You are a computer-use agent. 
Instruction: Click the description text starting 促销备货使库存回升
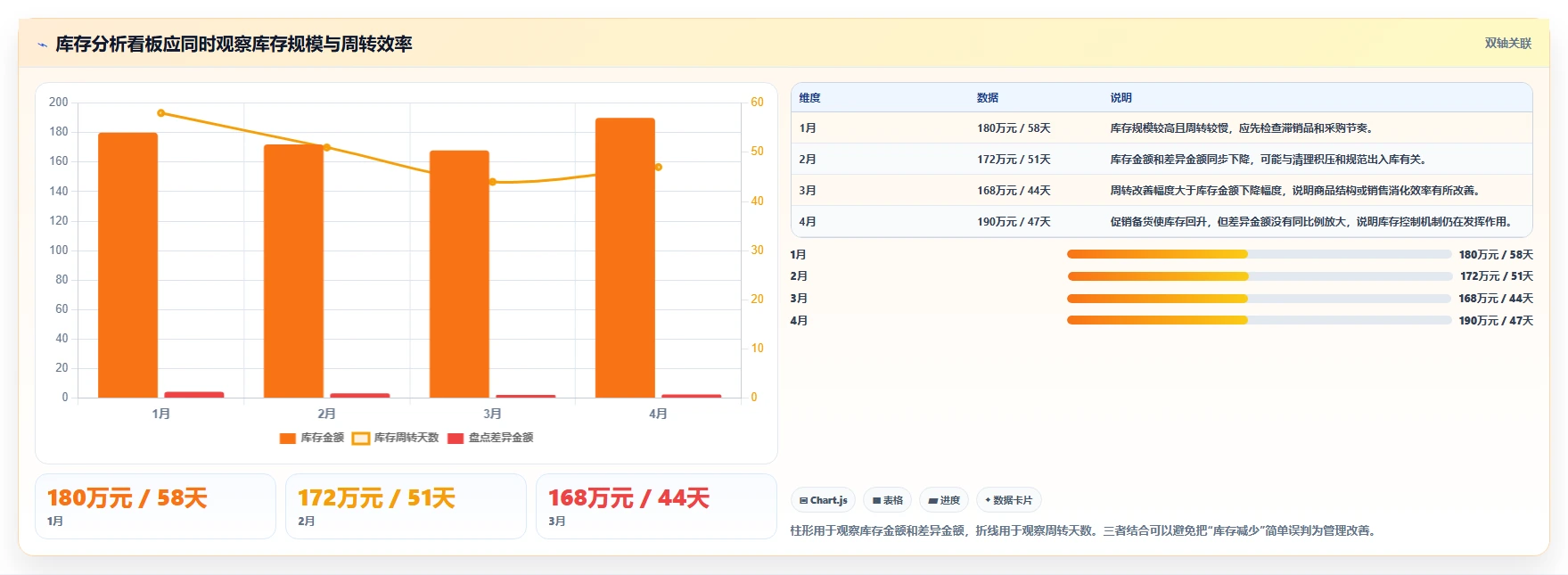(x=1312, y=222)
